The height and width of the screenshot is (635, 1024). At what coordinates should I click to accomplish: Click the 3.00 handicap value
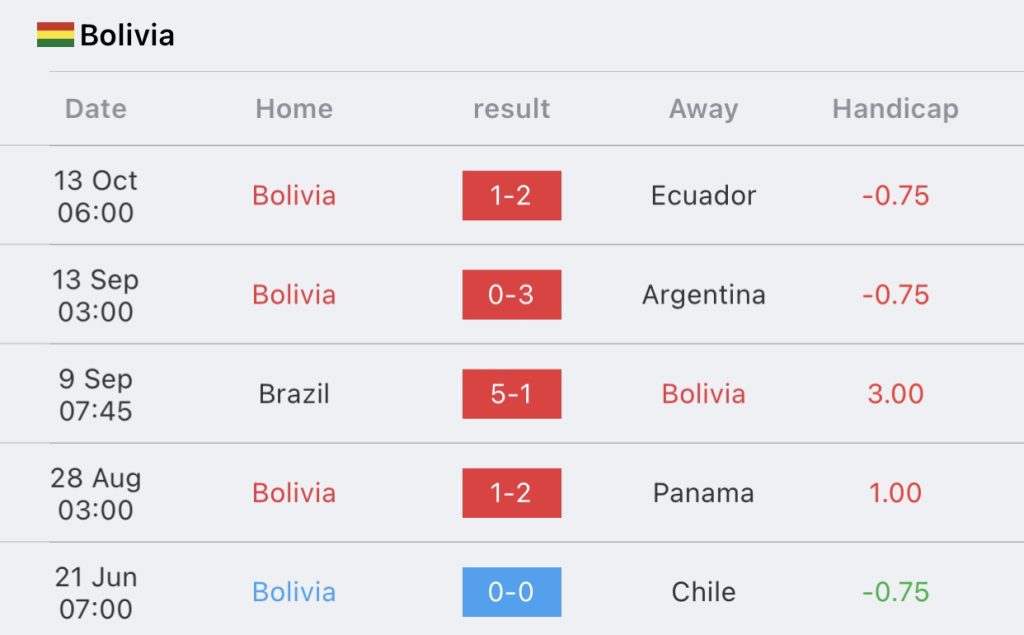click(895, 394)
